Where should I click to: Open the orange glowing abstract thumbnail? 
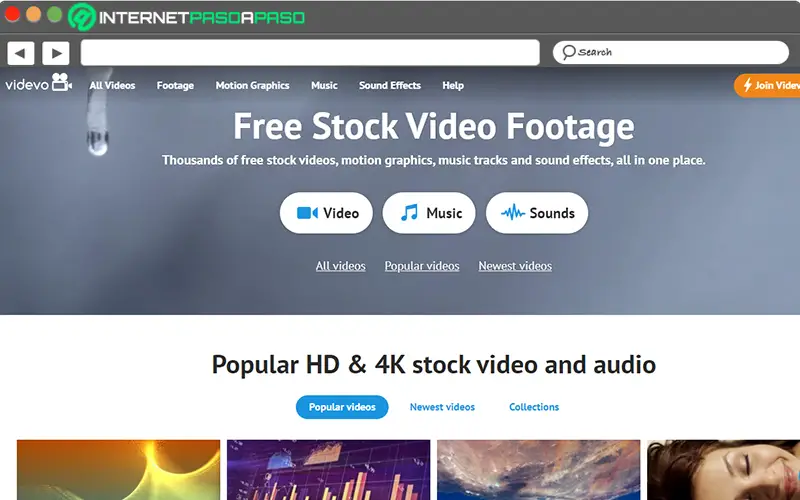point(118,470)
